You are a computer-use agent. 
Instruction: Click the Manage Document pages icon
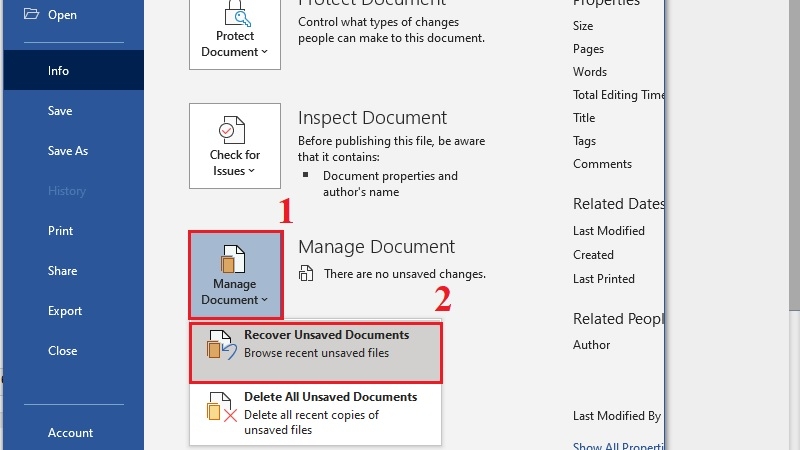233,259
